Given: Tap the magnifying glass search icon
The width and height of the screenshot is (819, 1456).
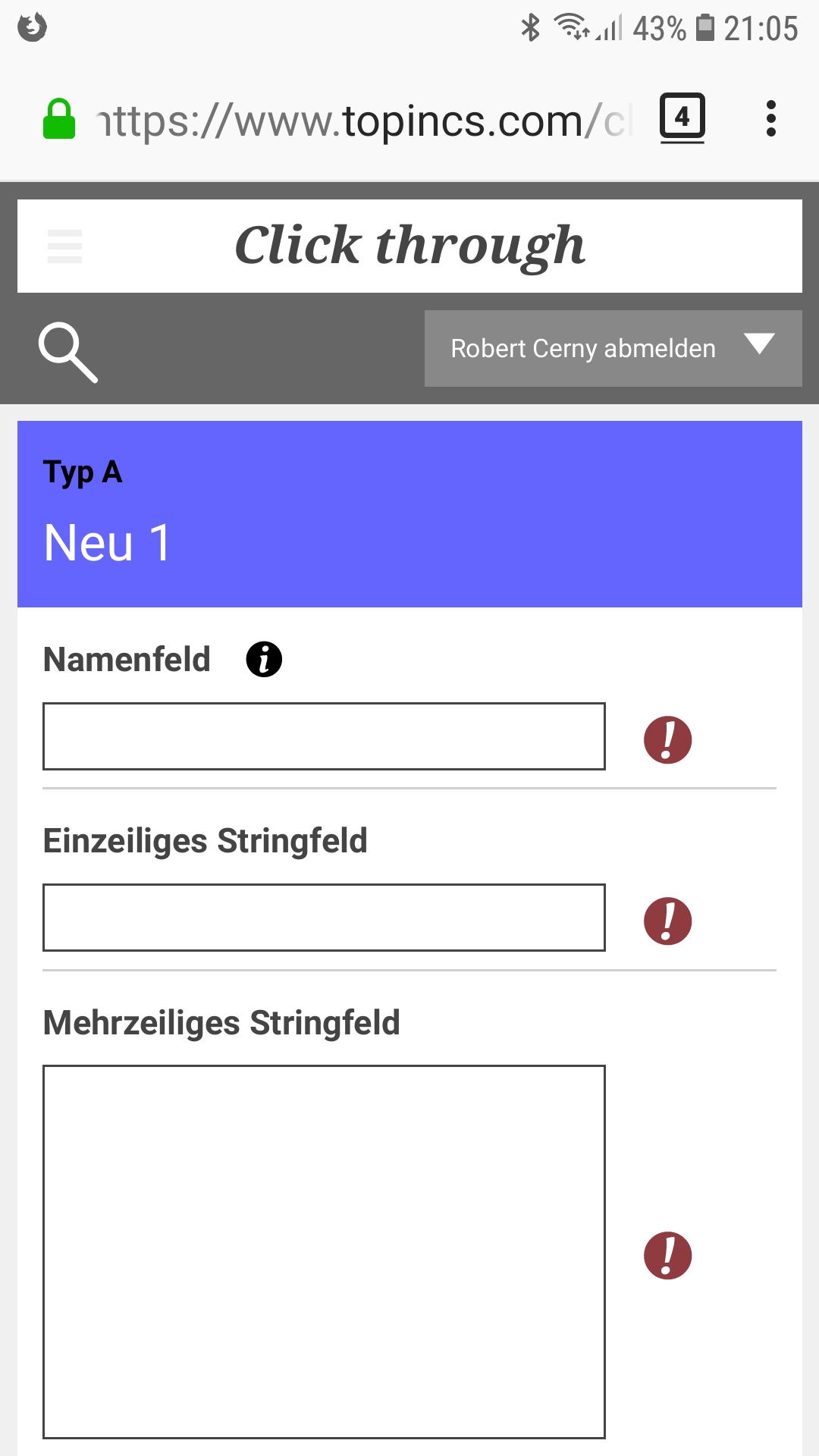Looking at the screenshot, I should [67, 352].
